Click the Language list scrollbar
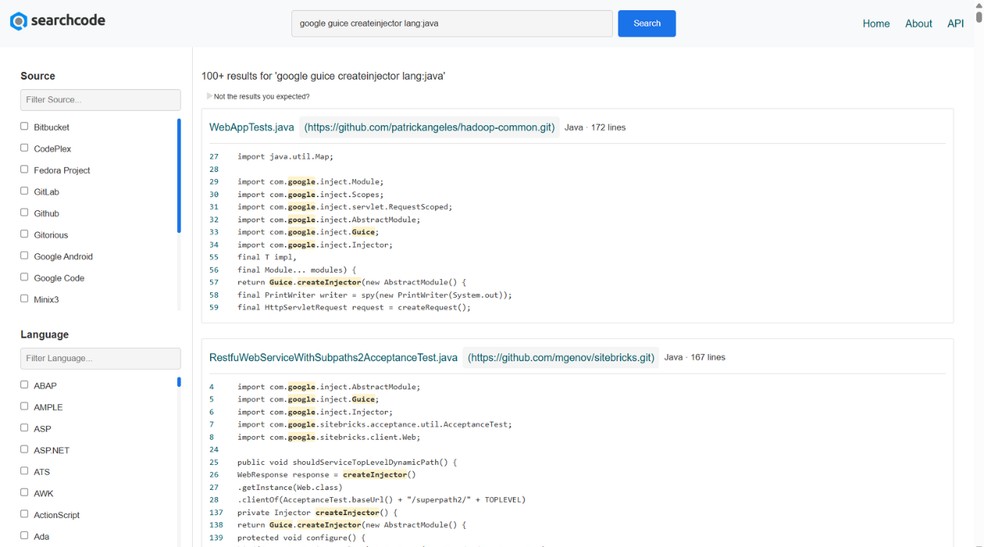The image size is (984, 547). 179,381
